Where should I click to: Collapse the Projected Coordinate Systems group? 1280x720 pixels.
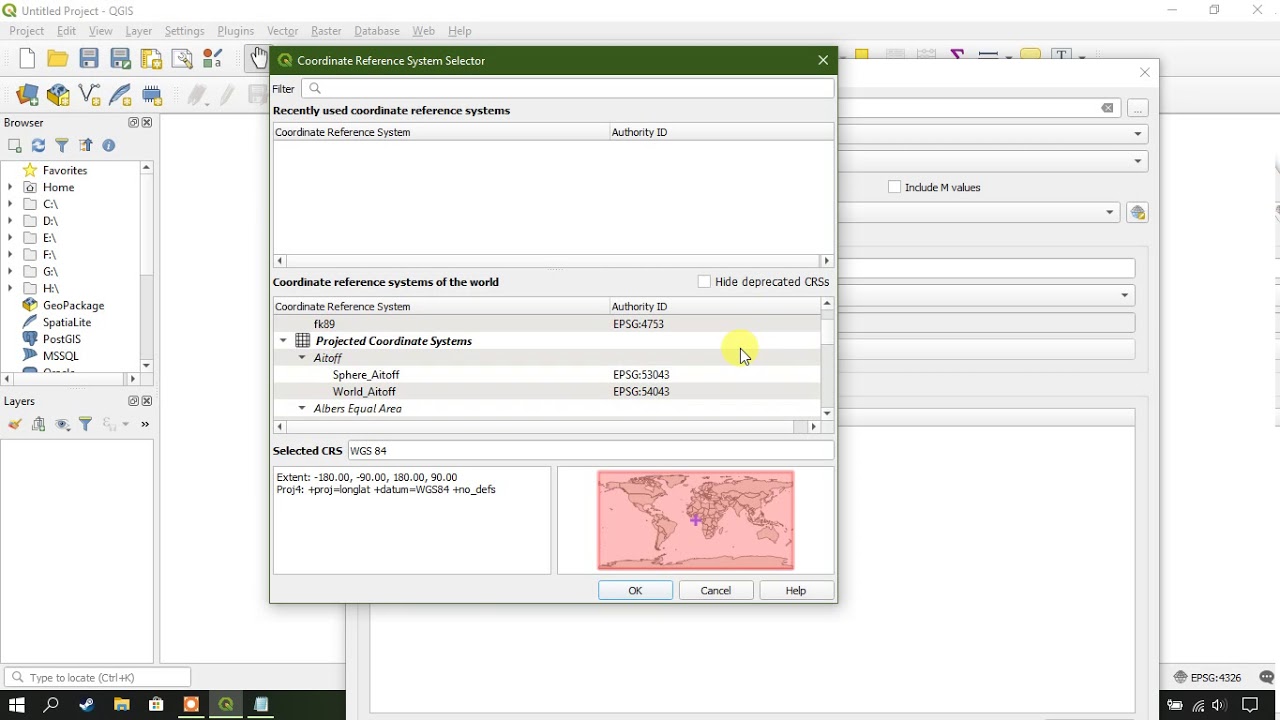[x=283, y=341]
